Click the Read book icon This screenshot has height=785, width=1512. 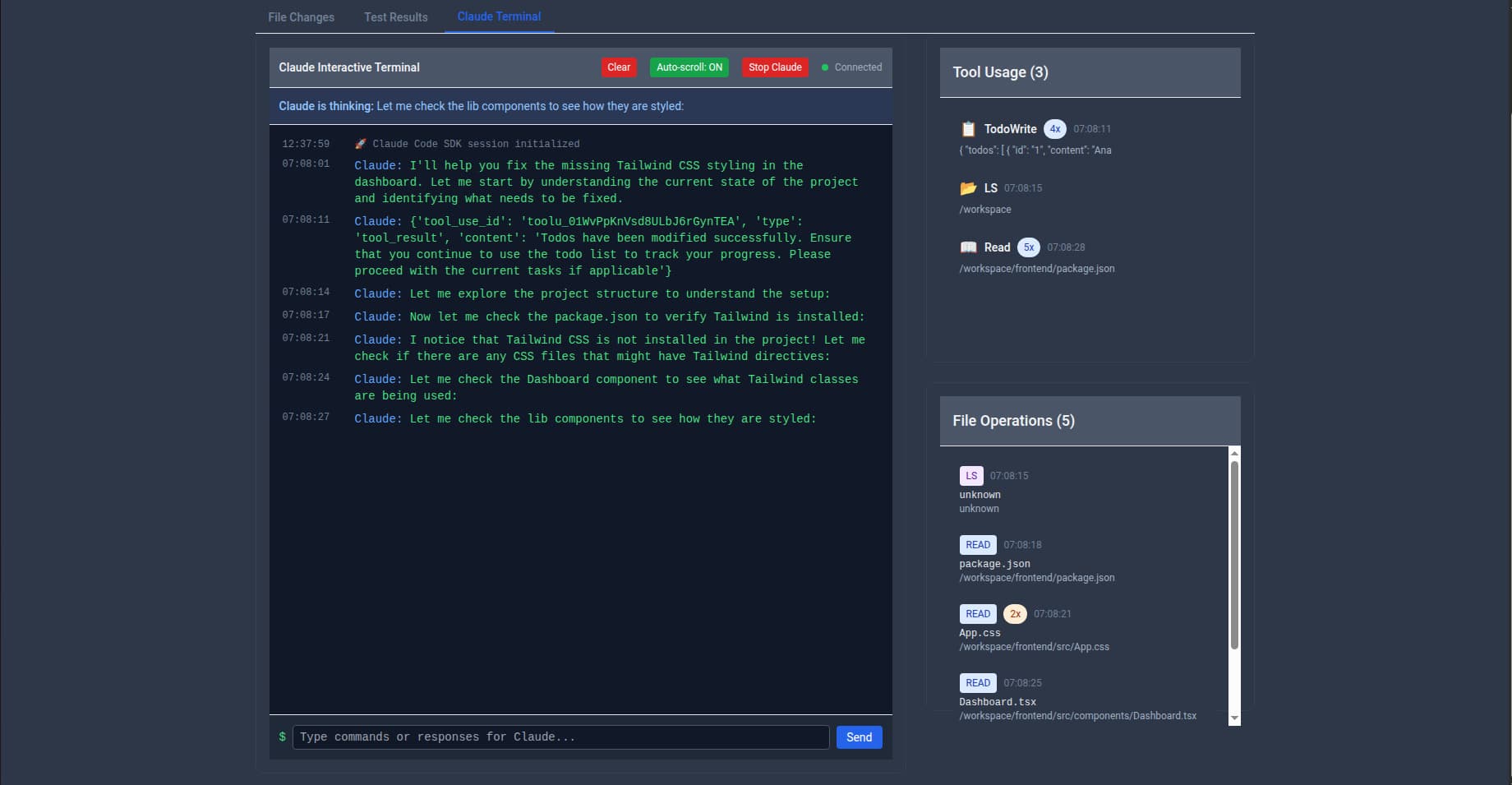tap(968, 247)
